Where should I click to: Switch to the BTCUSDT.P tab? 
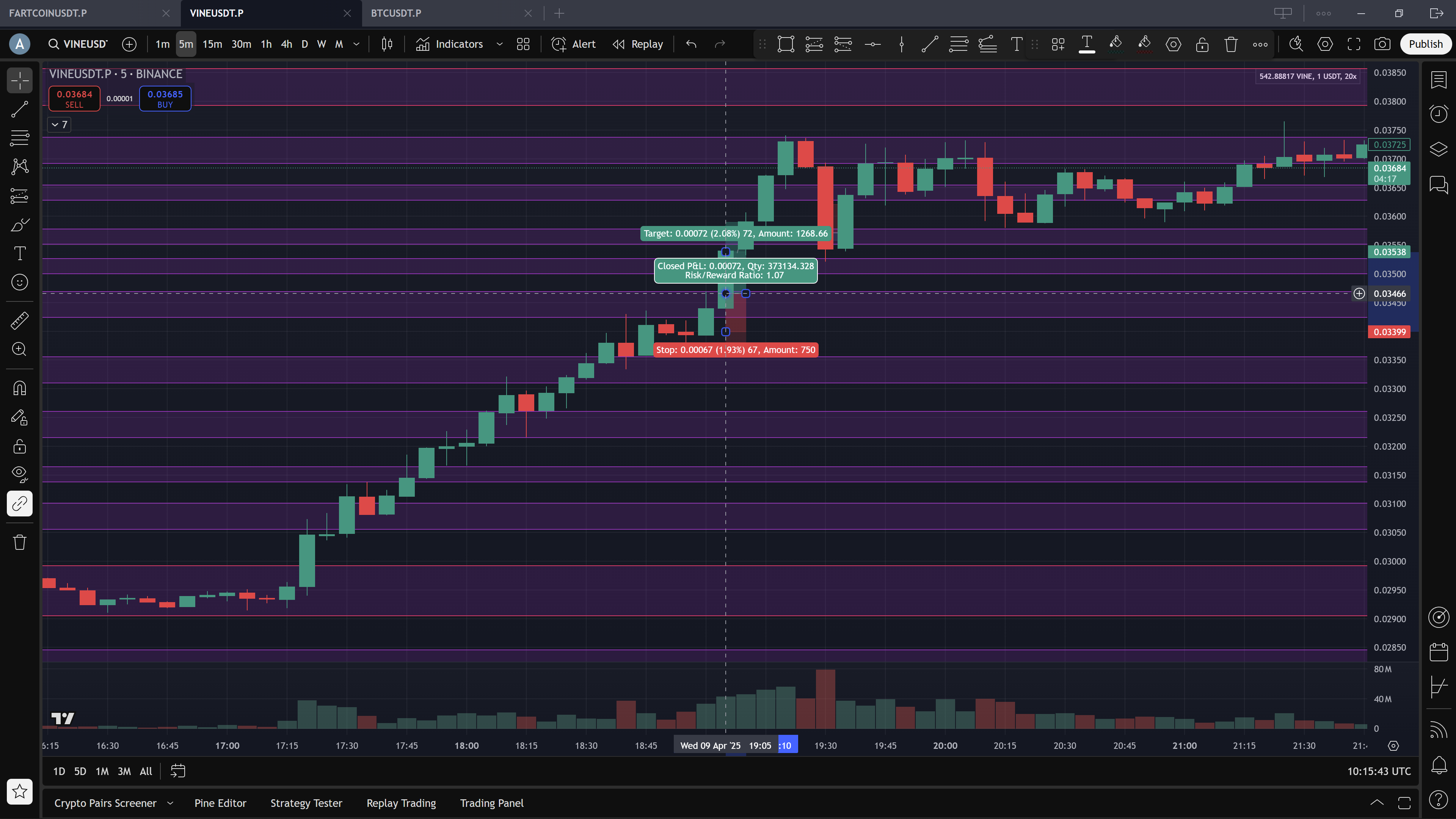(x=395, y=13)
